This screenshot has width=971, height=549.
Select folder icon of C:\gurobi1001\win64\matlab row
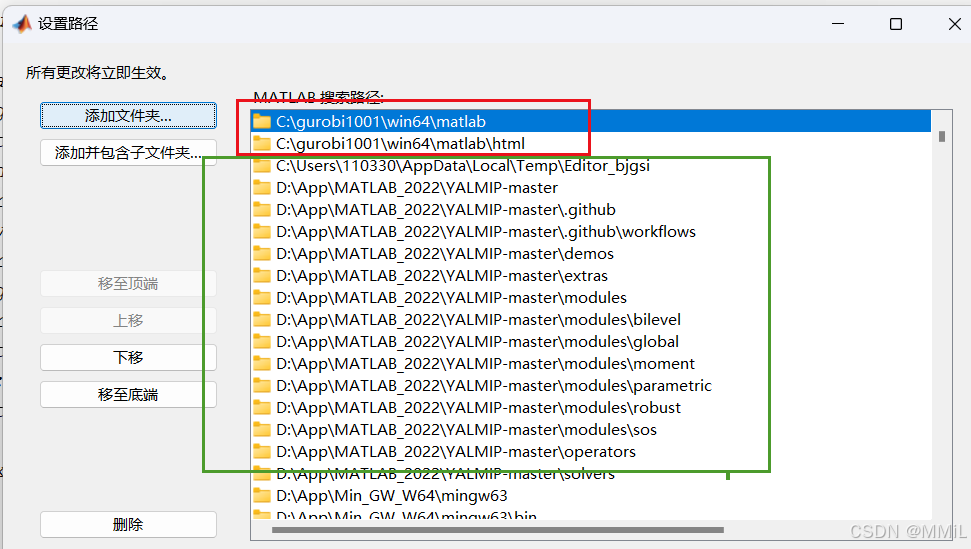point(262,121)
